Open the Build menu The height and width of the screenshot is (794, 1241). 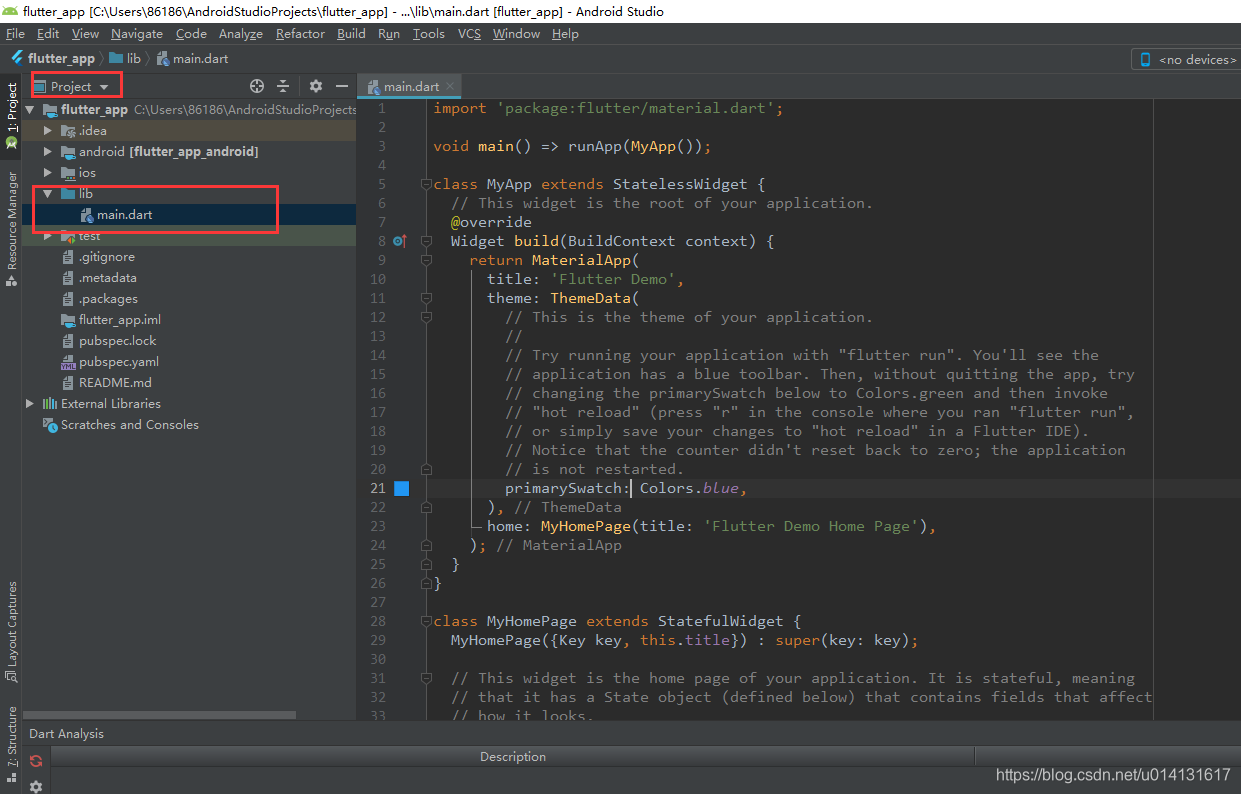[x=351, y=33]
